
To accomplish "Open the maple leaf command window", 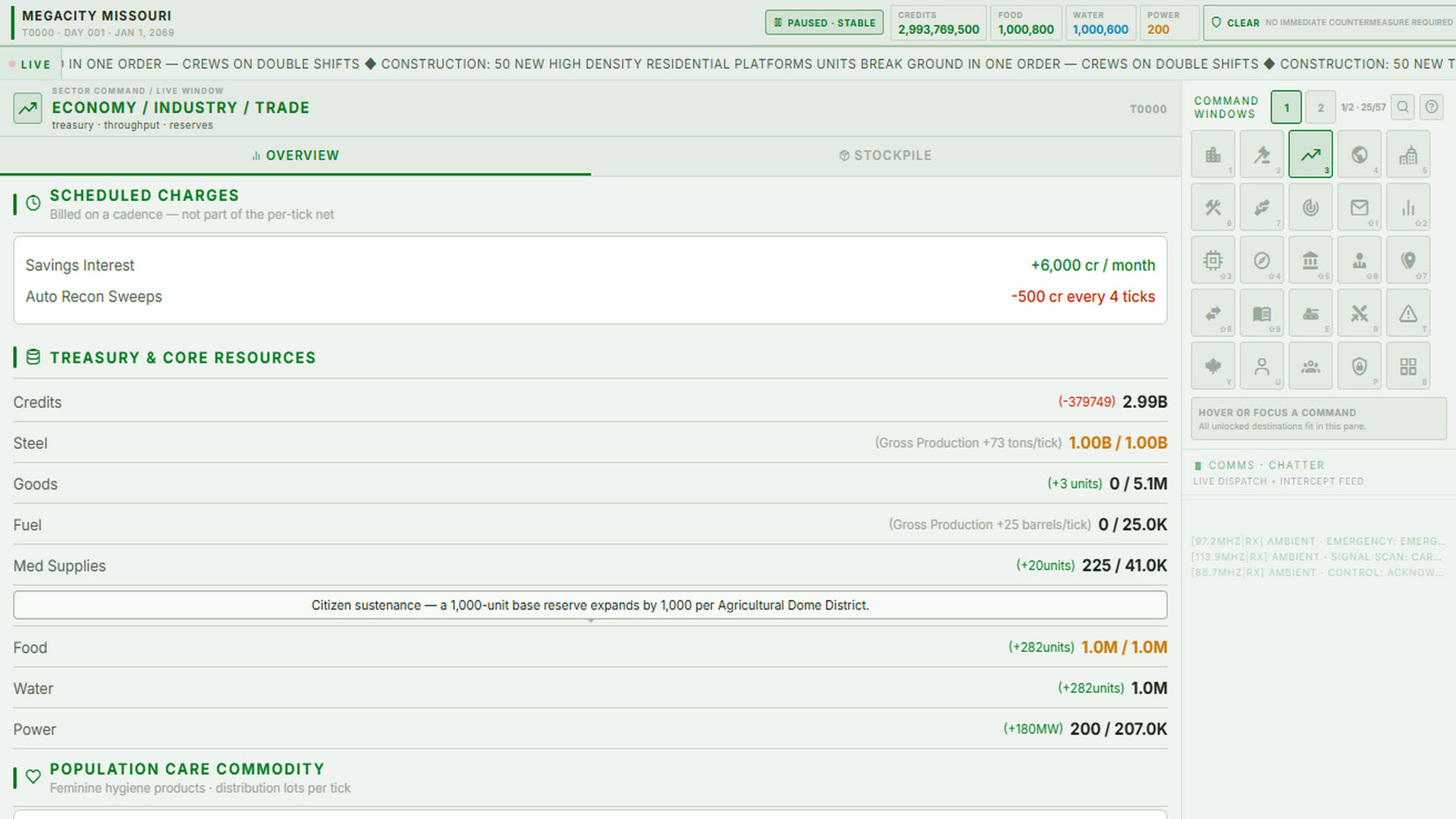I will point(1213,366).
